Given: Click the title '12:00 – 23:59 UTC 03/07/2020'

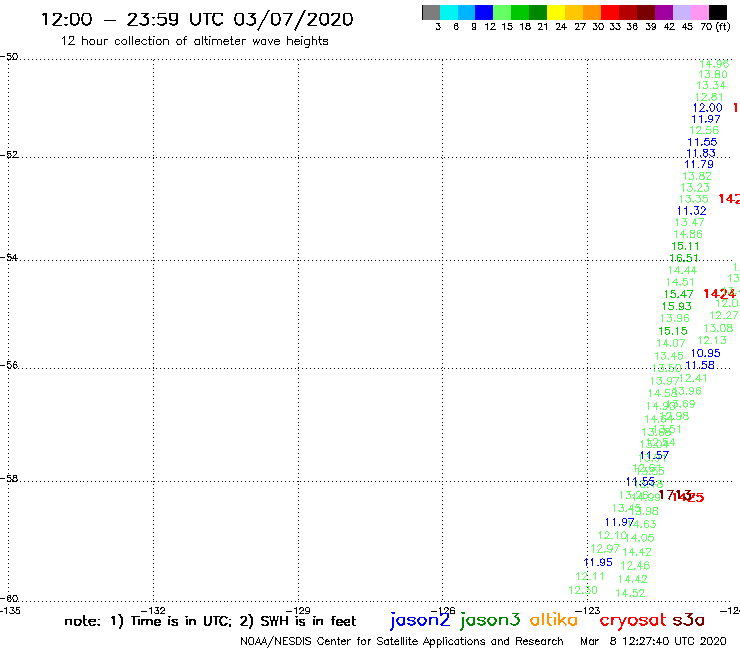Looking at the screenshot, I should click(x=197, y=19).
